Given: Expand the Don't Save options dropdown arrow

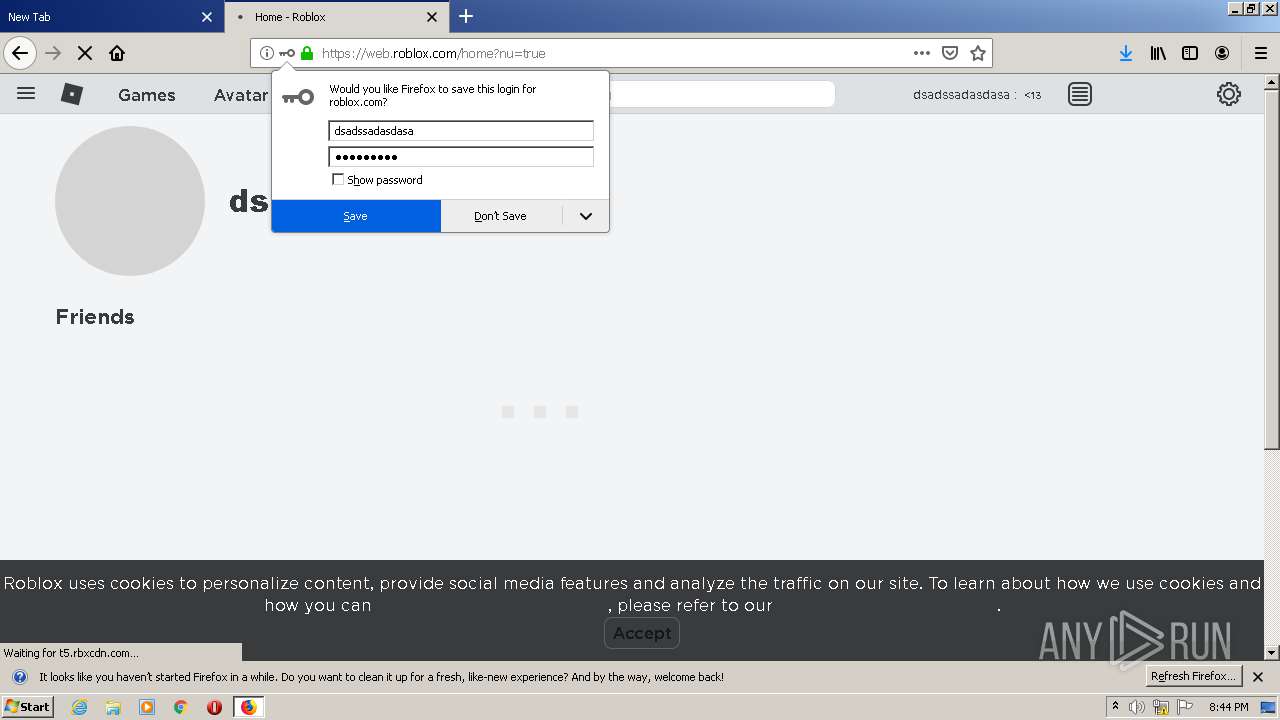Looking at the screenshot, I should 586,216.
